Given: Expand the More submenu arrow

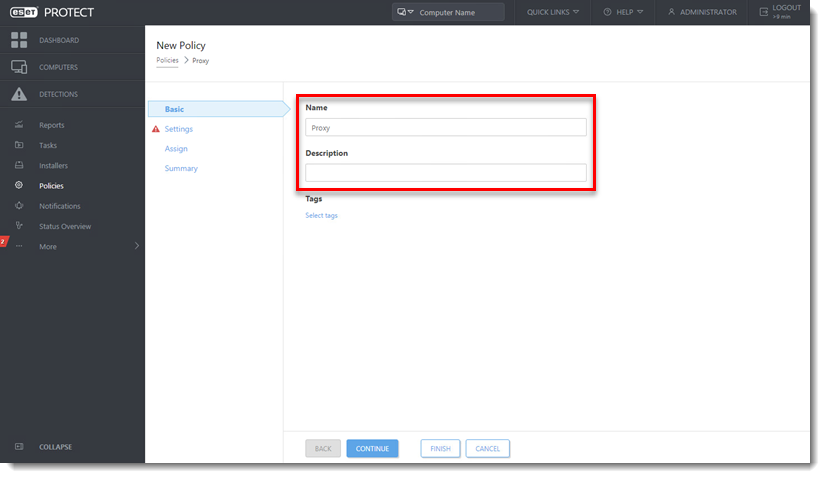Looking at the screenshot, I should tap(137, 246).
